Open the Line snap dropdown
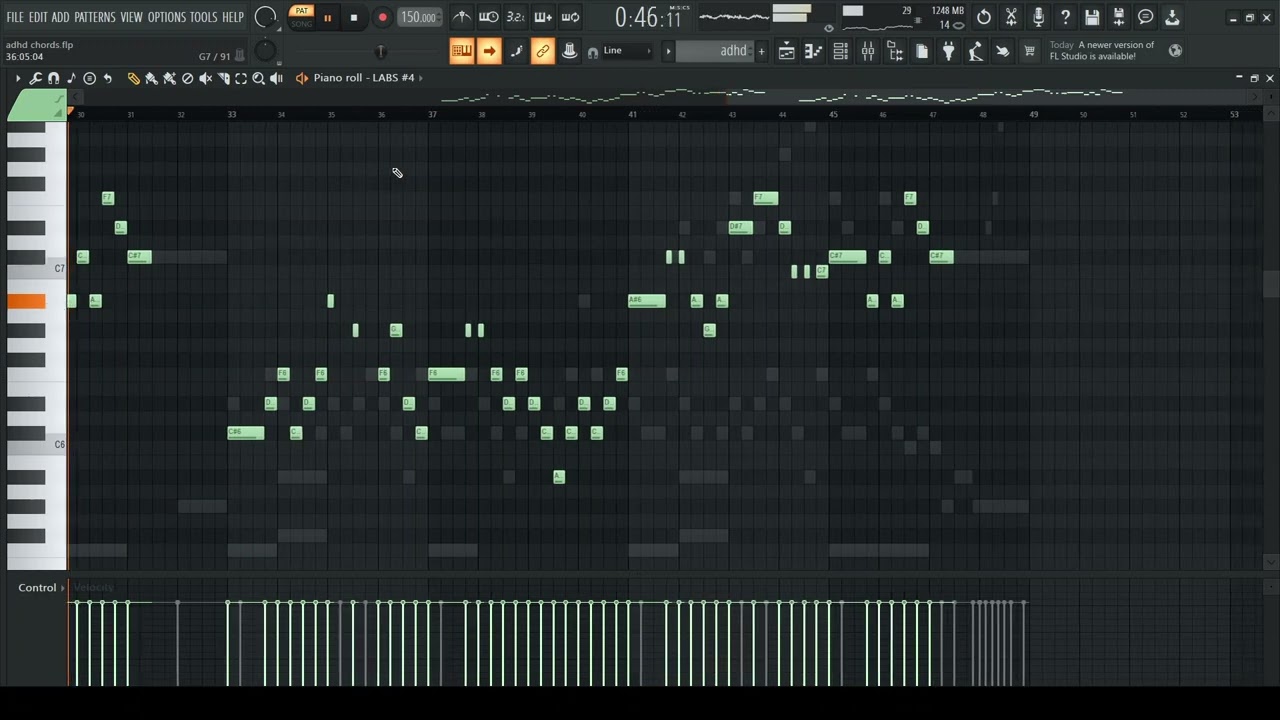The width and height of the screenshot is (1280, 720). tap(627, 51)
